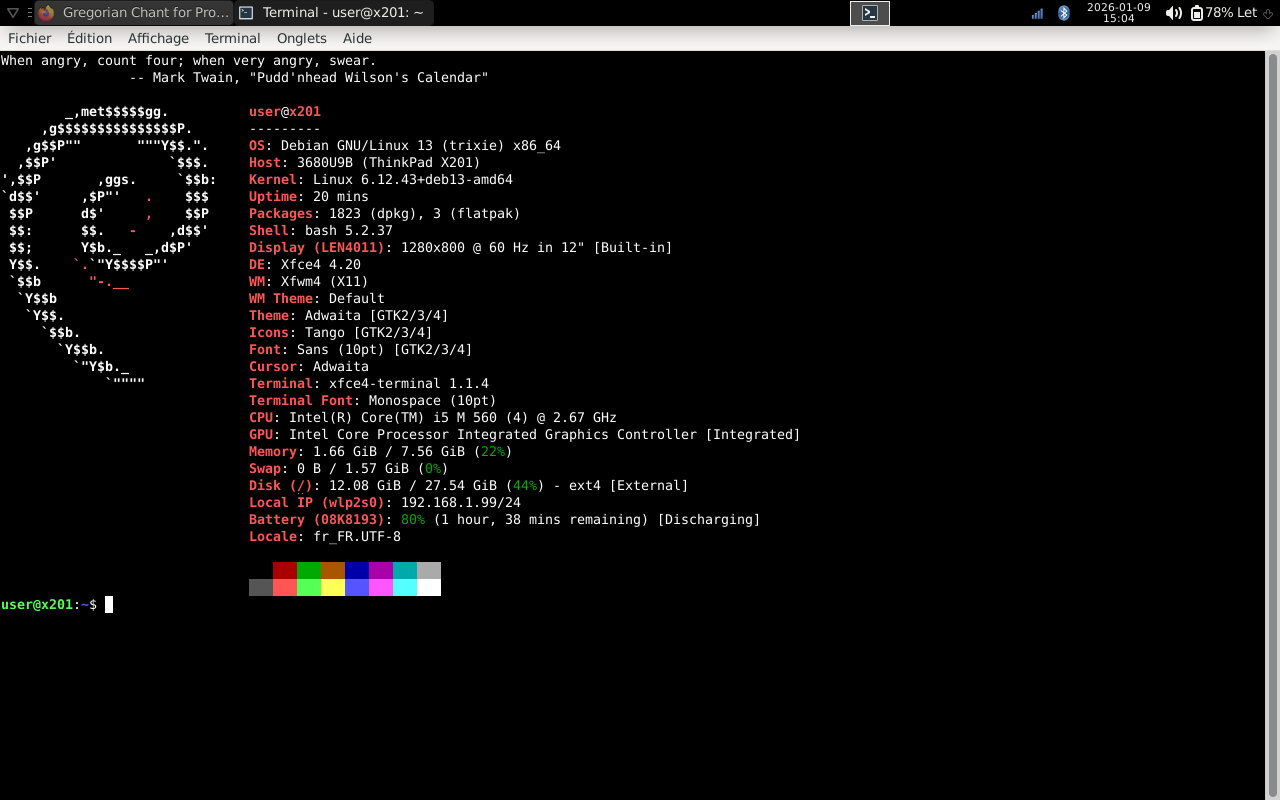
Task: Click the Host value "3680U9B (ThinkPad X201)"
Action: [389, 163]
